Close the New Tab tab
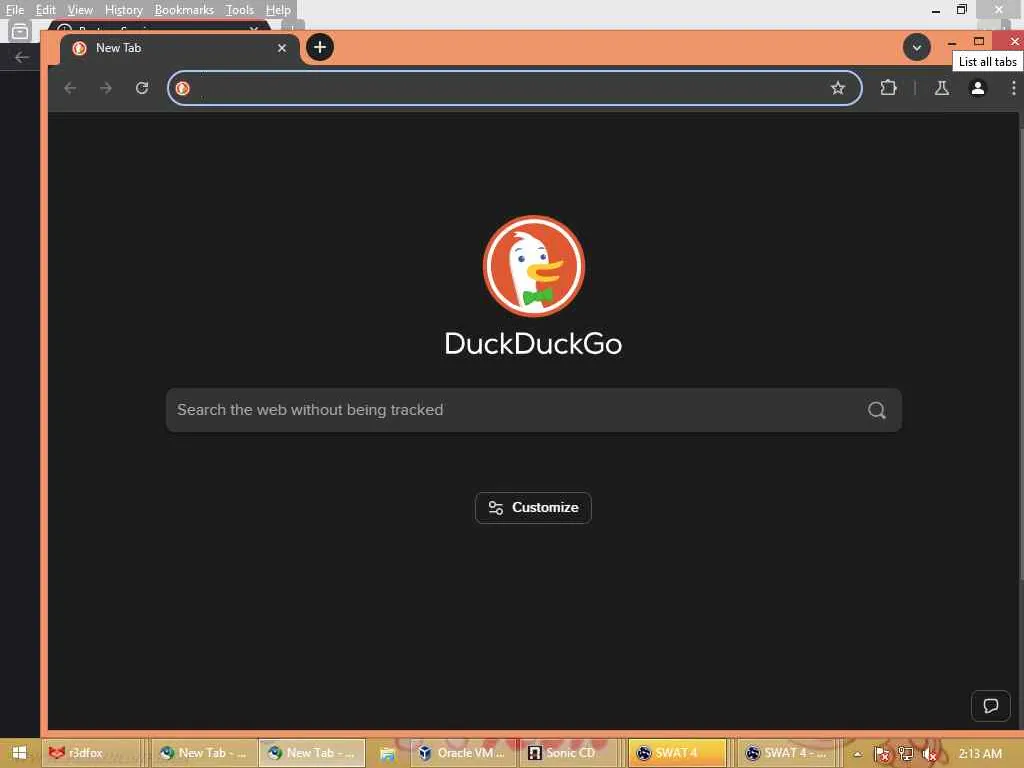The image size is (1024, 768). pos(281,48)
